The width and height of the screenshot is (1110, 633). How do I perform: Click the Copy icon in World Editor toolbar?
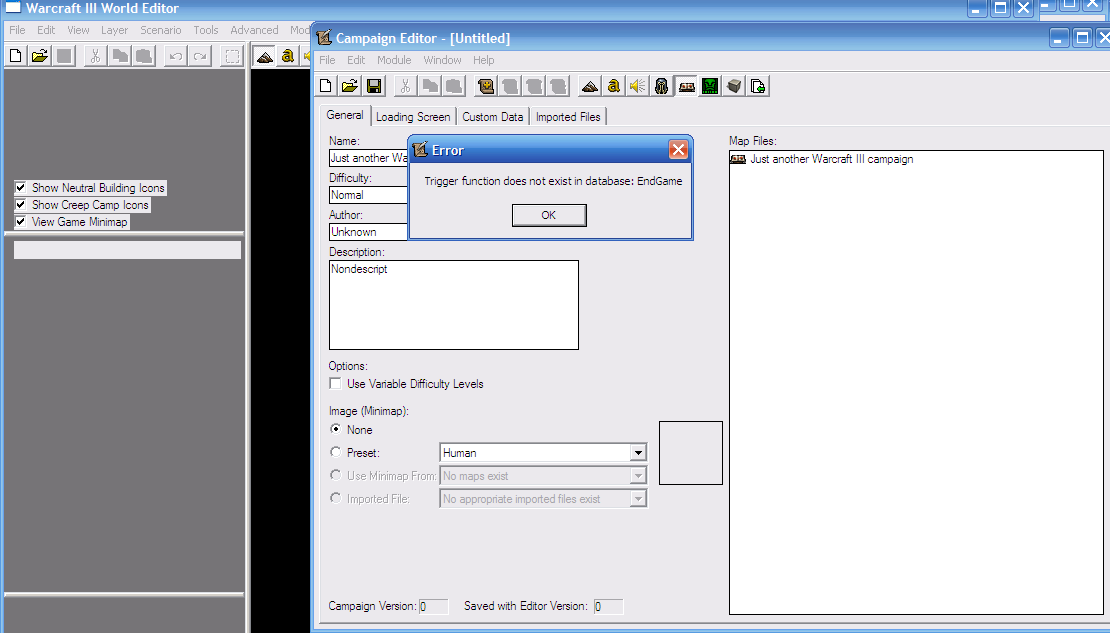click(120, 56)
